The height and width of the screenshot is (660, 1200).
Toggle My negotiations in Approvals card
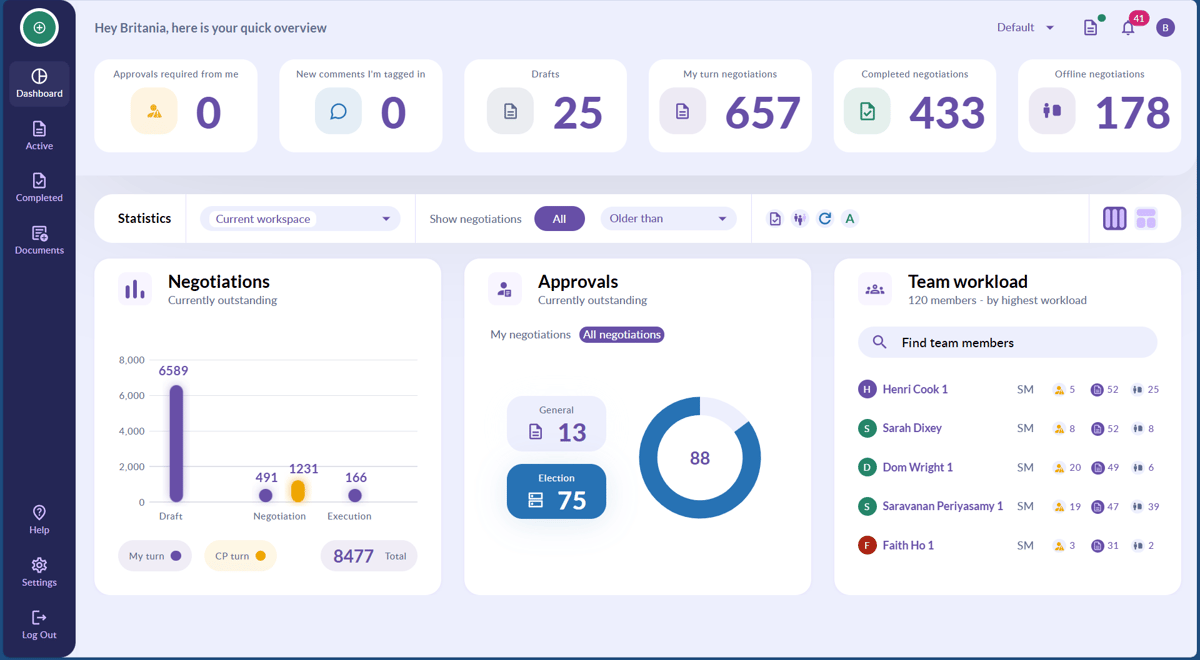click(530, 335)
